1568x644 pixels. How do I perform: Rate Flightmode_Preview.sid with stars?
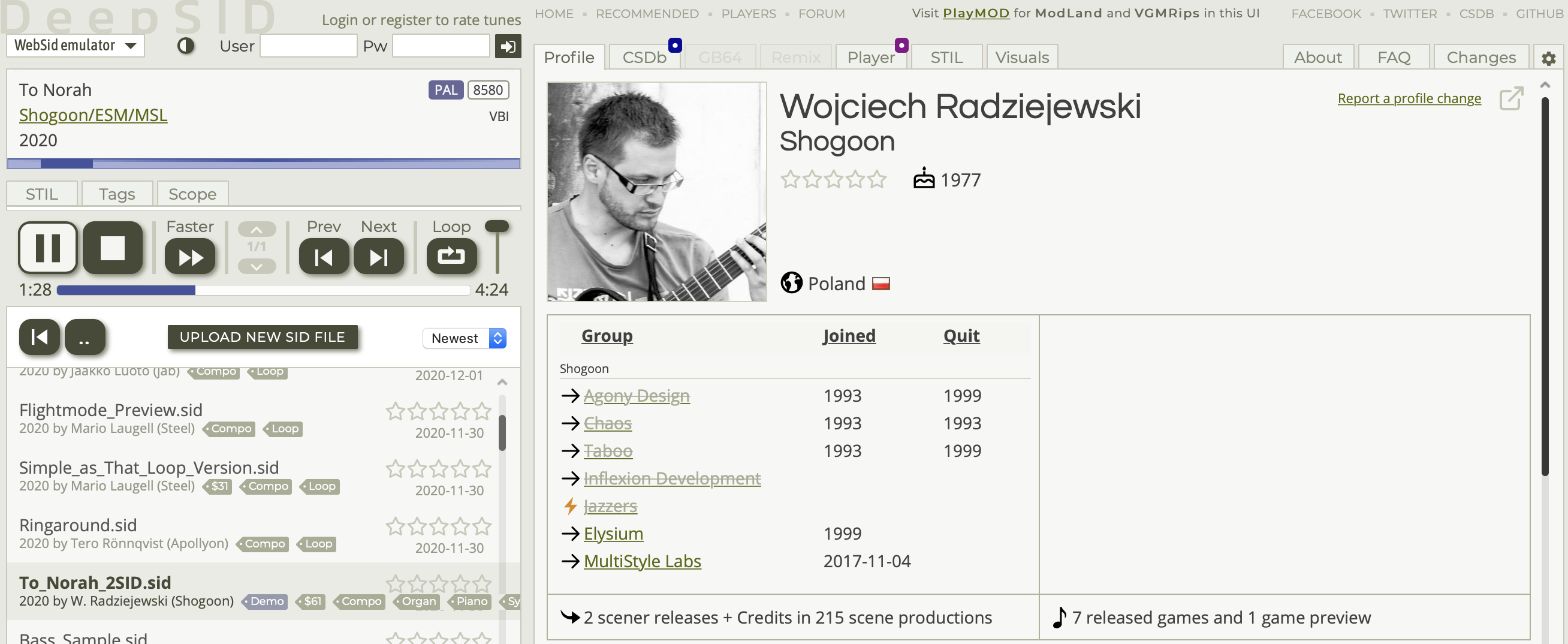pos(438,411)
